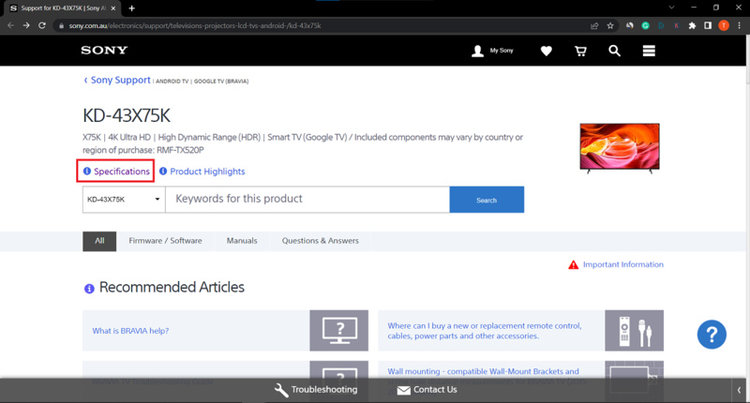Open the Wall mounting brackets article

[x=483, y=371]
